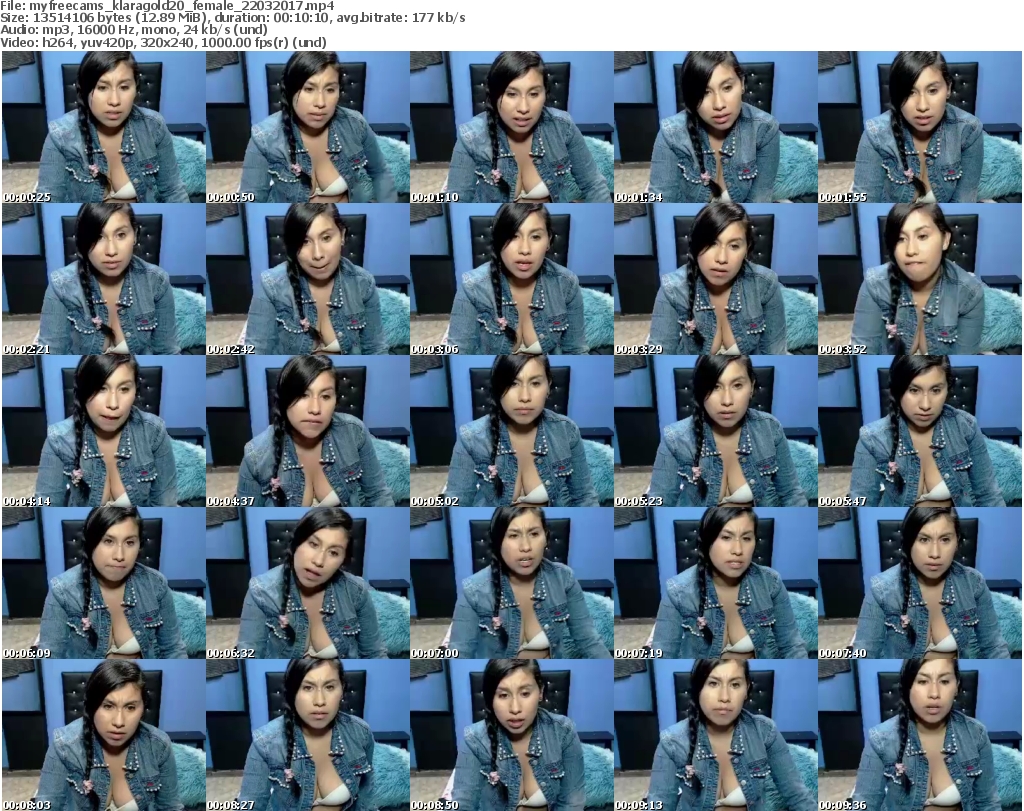This screenshot has width=1024, height=811.
Task: Pick the 00:02:42 video thumbnail
Action: click(308, 279)
